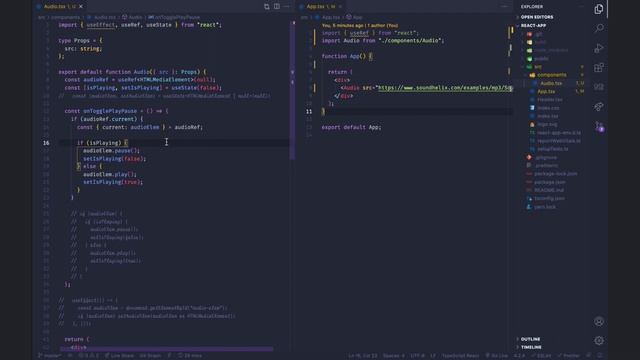The height and width of the screenshot is (360, 640).
Task: Click the horizontal scrollbar in the left editor
Action: [x=167, y=349]
